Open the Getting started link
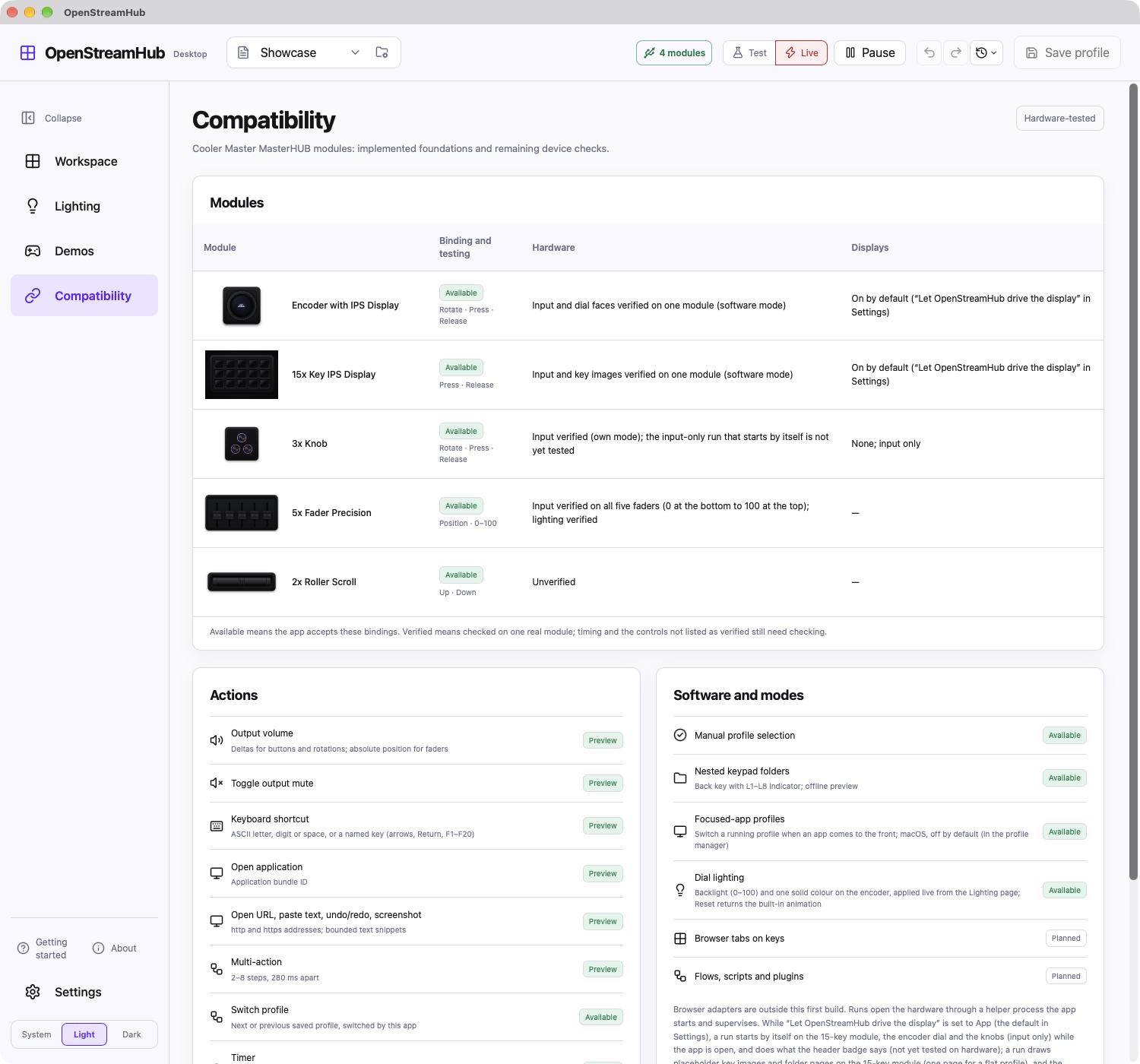 point(43,948)
